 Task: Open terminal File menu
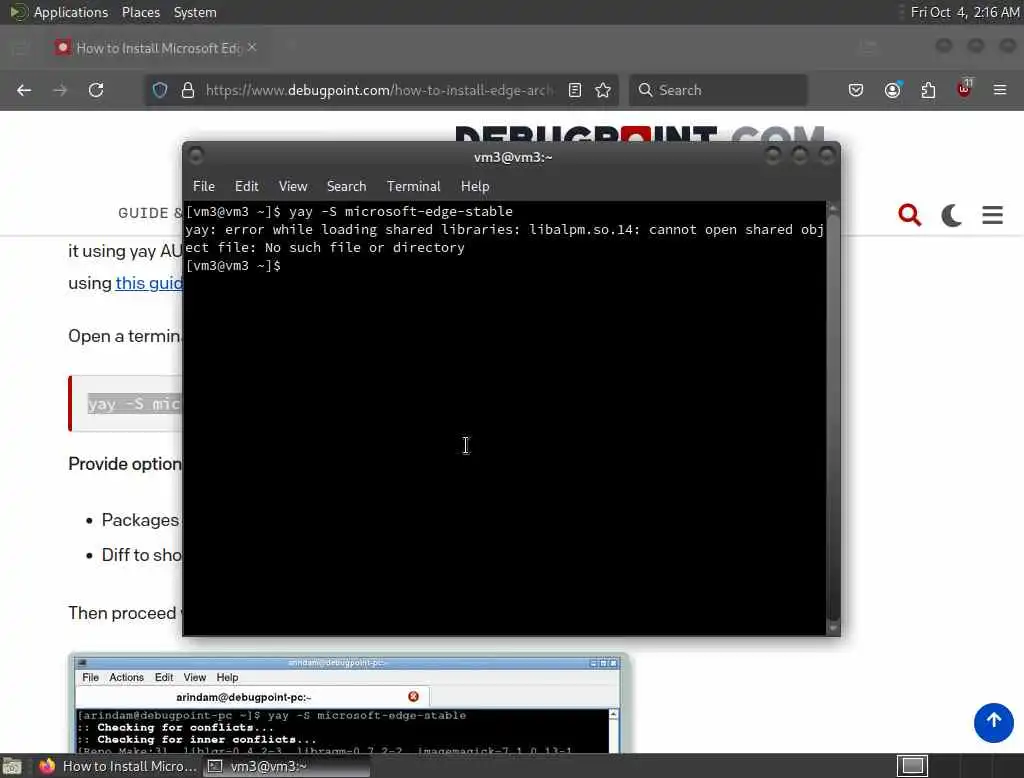pyautogui.click(x=204, y=186)
